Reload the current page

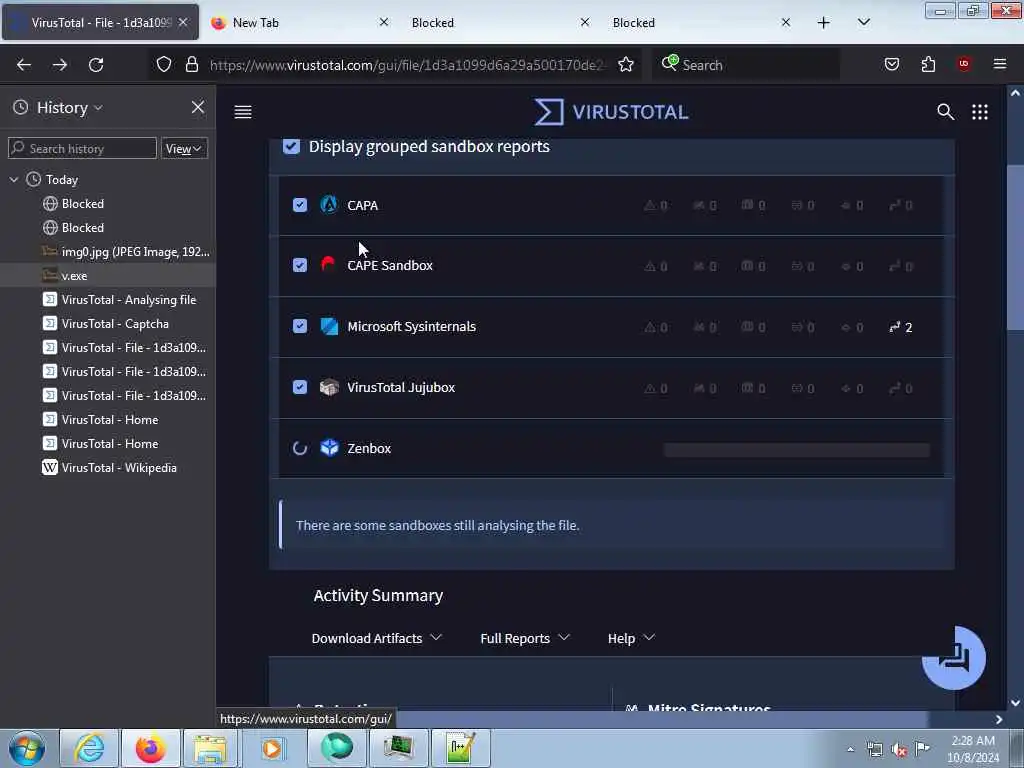[x=96, y=65]
